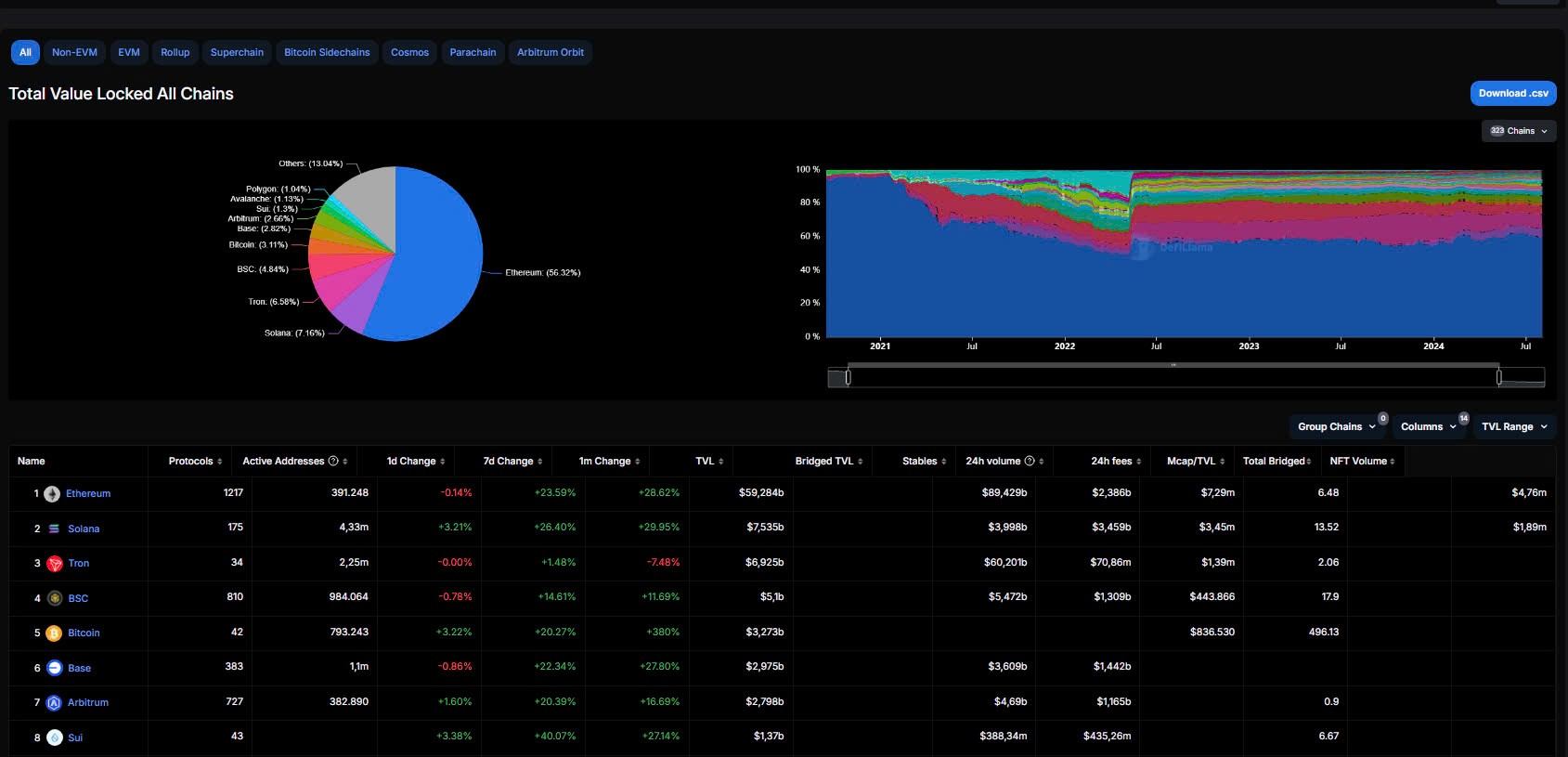Viewport: 1568px width, 757px height.
Task: Click the sort arrows beside 24h fees
Action: tap(1139, 462)
